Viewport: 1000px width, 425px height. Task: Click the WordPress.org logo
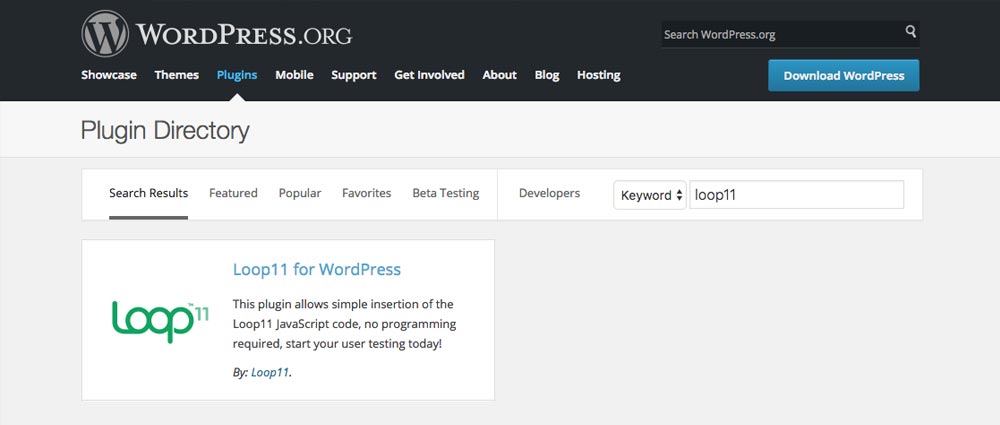pos(216,34)
